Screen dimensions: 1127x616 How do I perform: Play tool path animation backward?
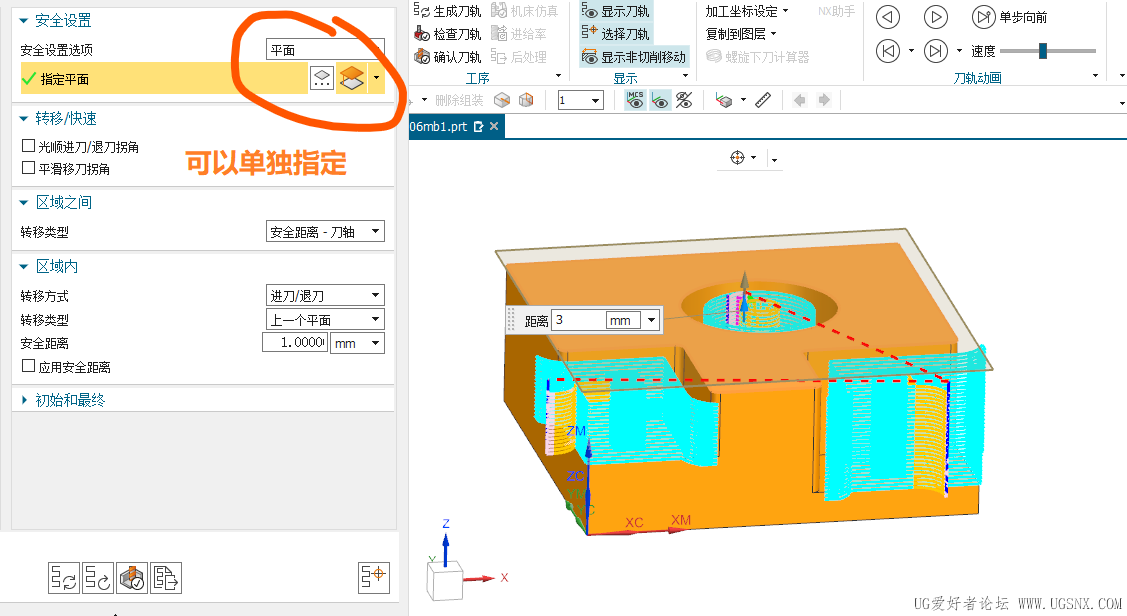(888, 17)
